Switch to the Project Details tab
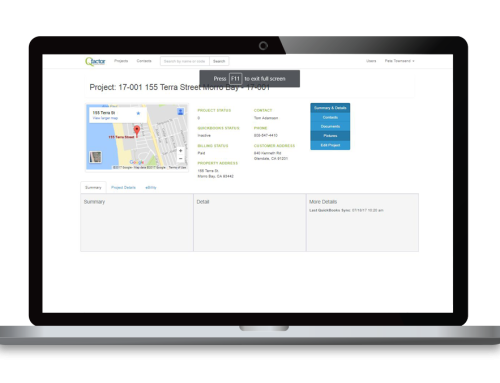 tap(123, 188)
